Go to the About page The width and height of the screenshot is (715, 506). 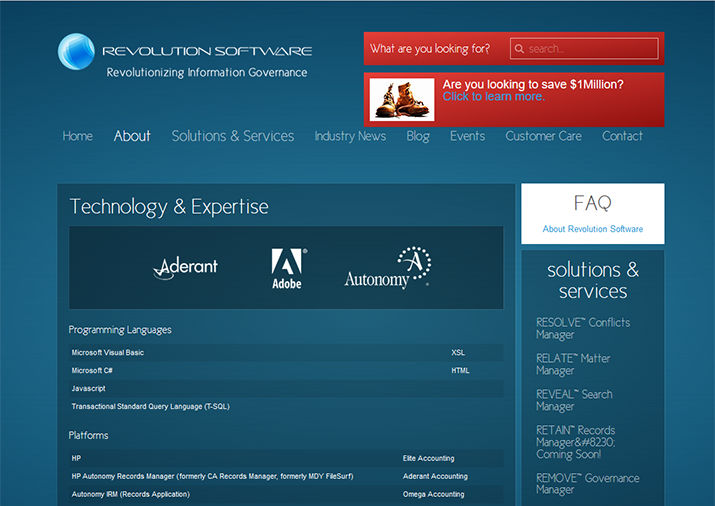pos(132,136)
